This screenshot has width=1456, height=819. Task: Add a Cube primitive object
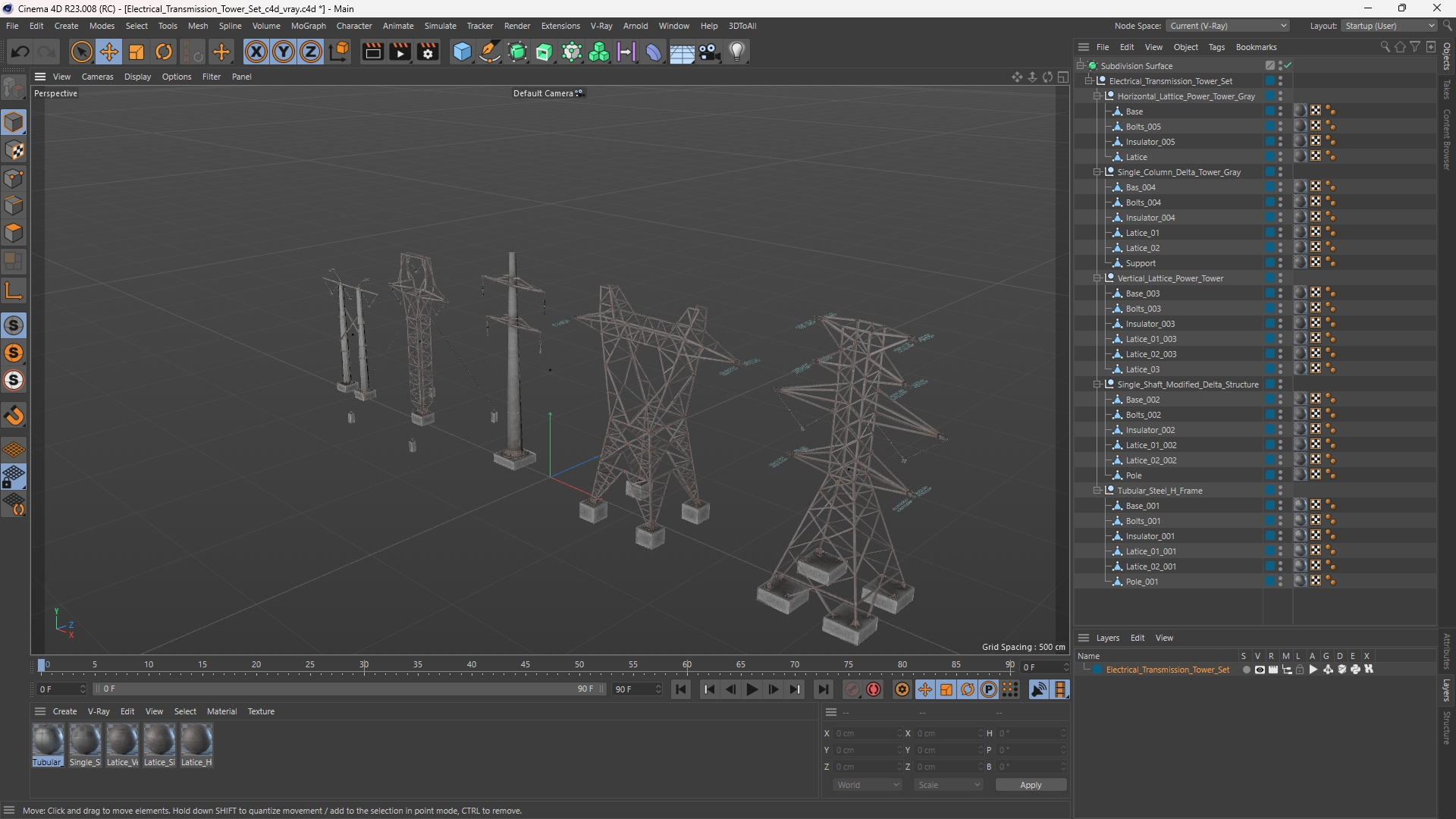coord(462,52)
